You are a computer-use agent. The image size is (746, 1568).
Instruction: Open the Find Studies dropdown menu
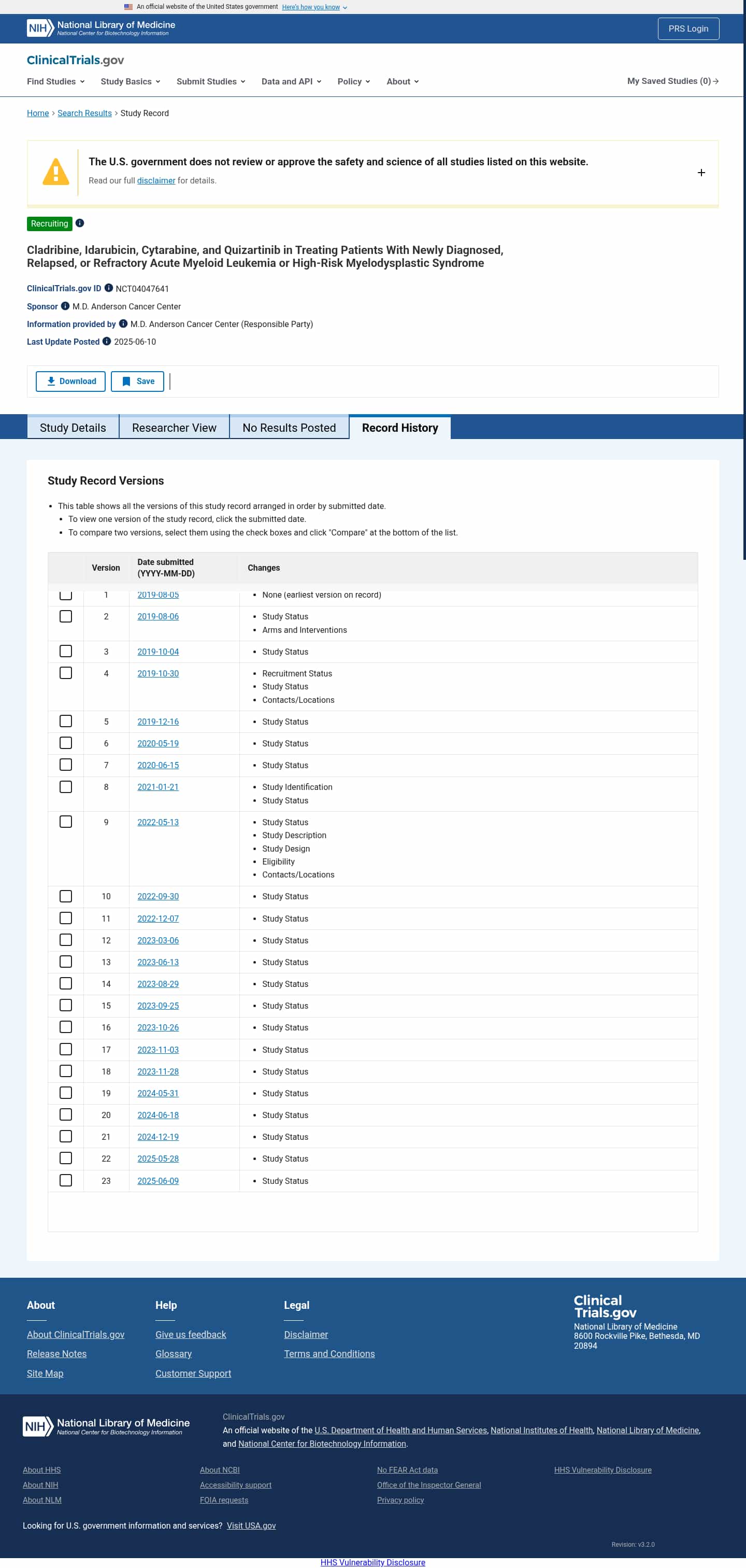[x=55, y=81]
